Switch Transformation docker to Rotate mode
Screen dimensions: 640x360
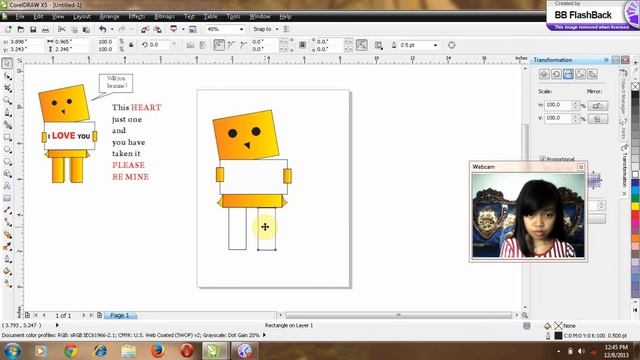[x=556, y=74]
